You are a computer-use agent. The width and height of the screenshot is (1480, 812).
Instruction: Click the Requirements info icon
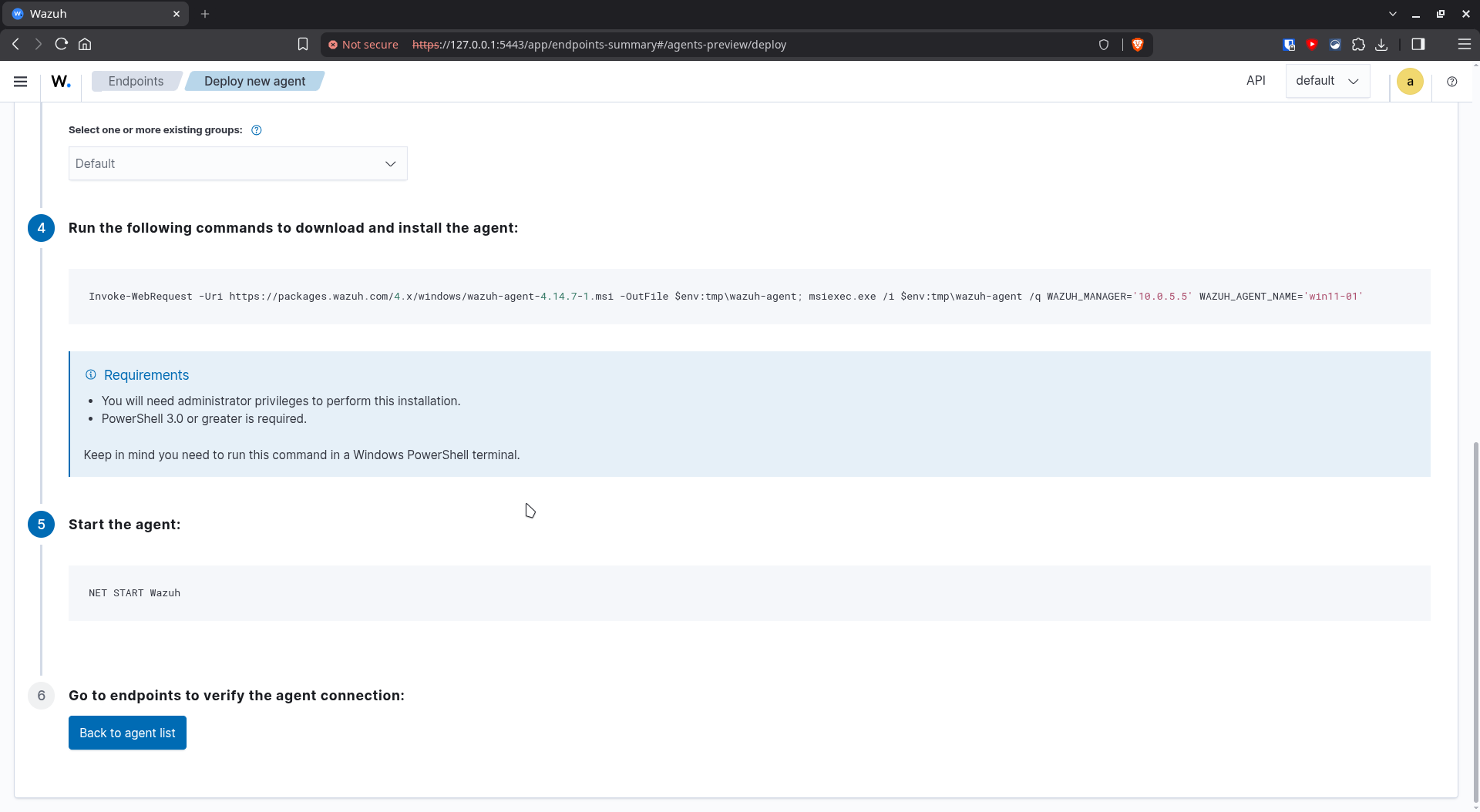(91, 374)
